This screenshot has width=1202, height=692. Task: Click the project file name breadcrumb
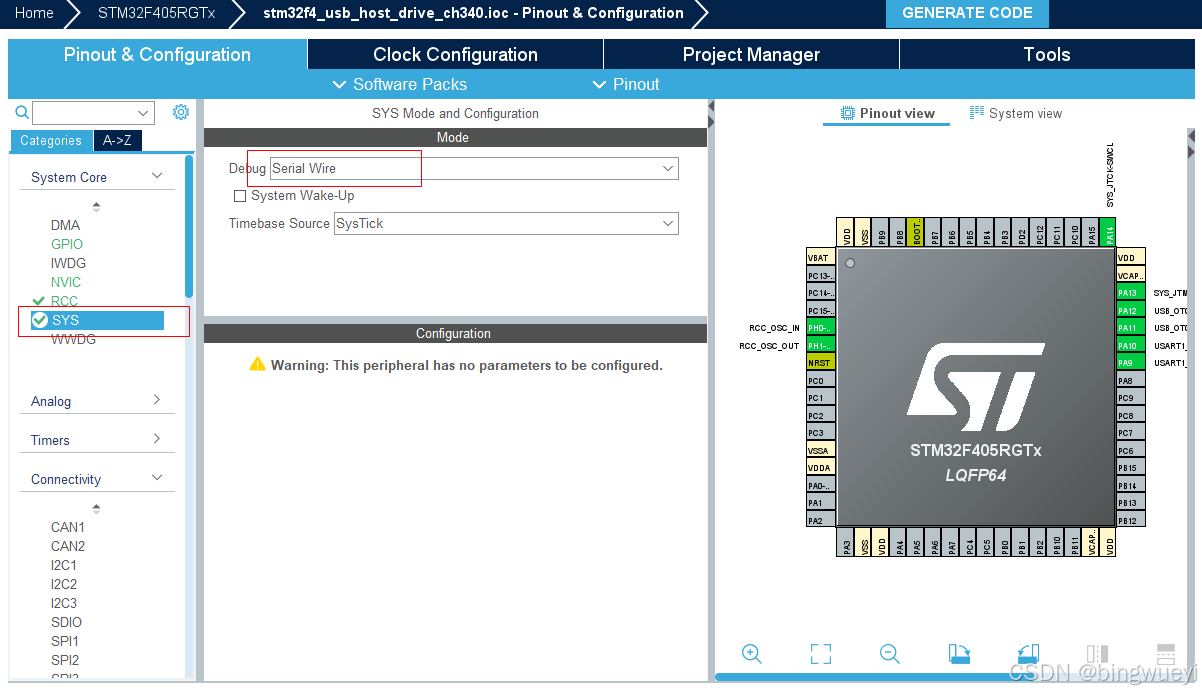[x=473, y=13]
